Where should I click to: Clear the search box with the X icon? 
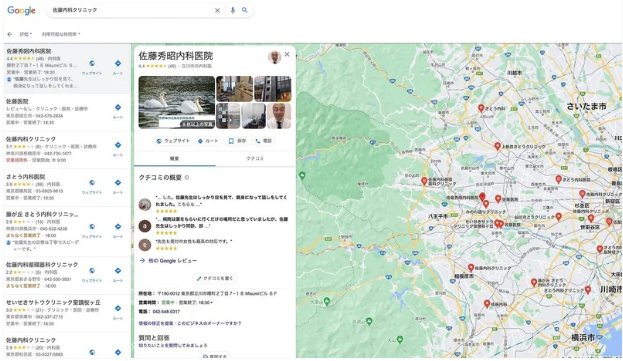click(217, 10)
